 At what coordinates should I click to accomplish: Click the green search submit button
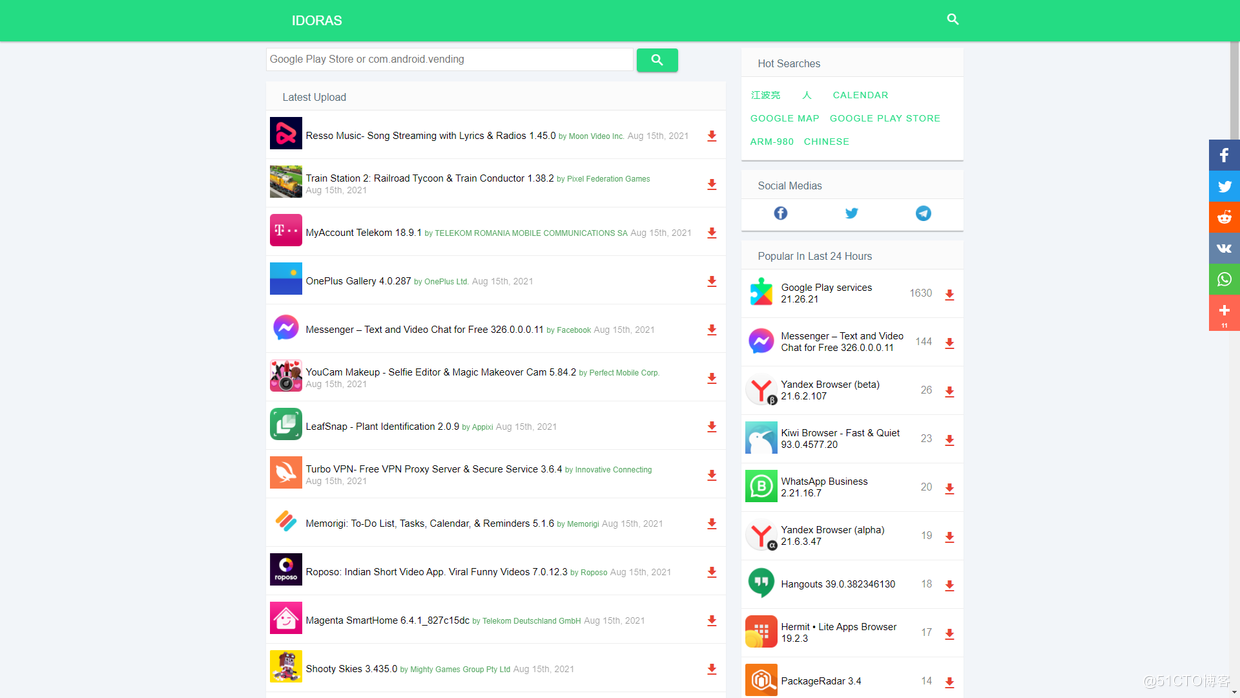pyautogui.click(x=657, y=60)
